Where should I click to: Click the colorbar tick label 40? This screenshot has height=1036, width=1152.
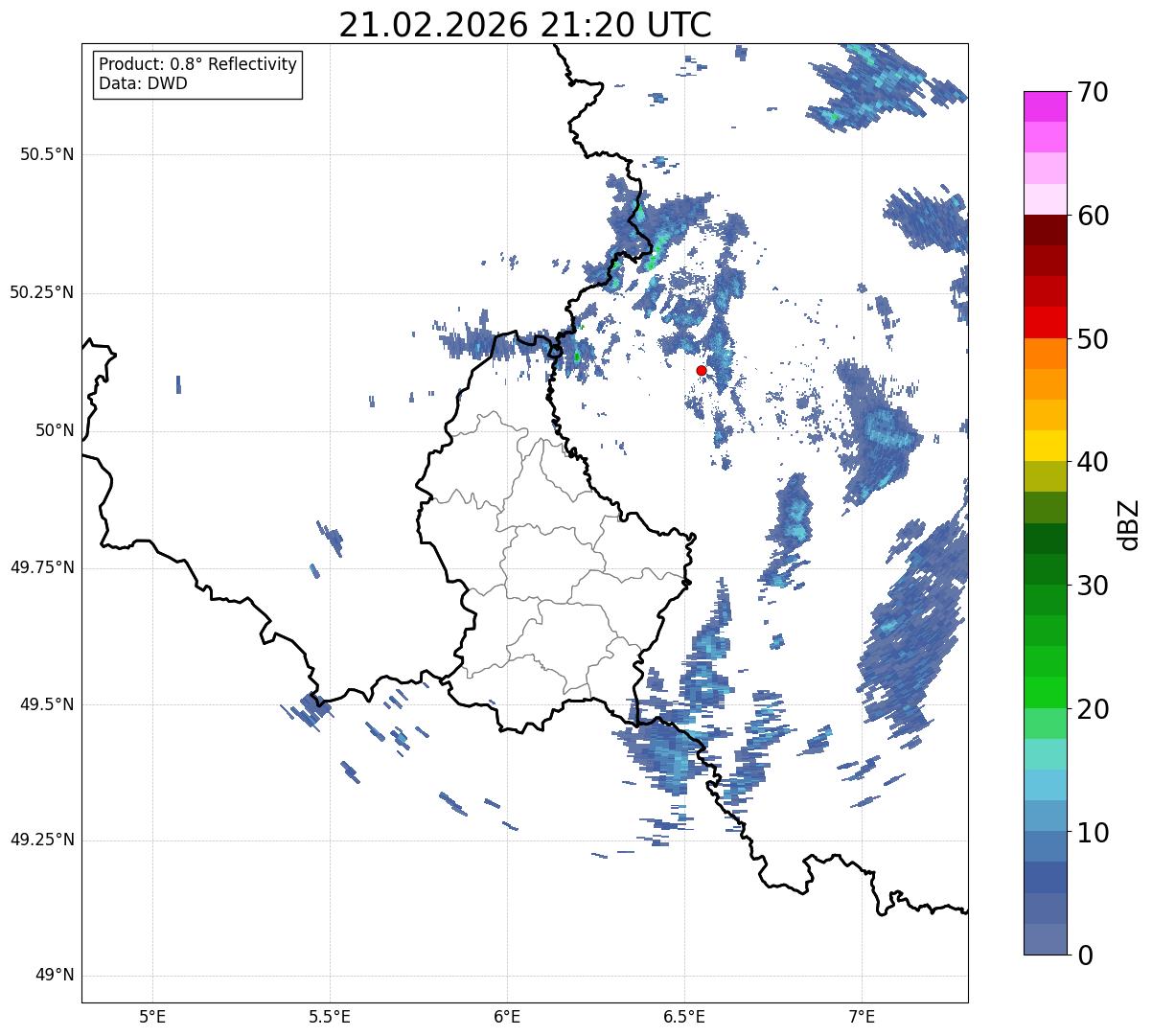pyautogui.click(x=1093, y=462)
